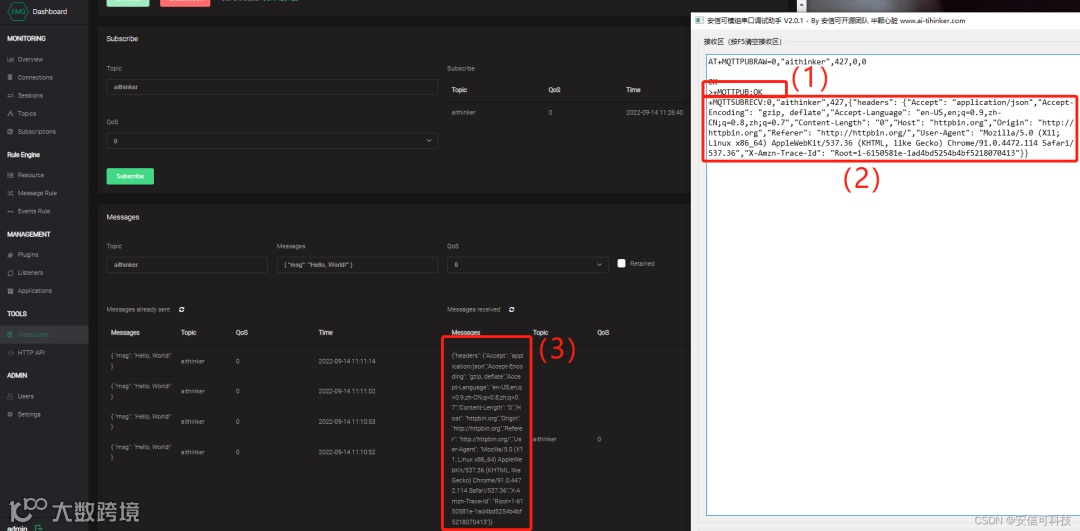This screenshot has height=531, width=1080.
Task: Click the green Subscribe button
Action: click(x=130, y=176)
